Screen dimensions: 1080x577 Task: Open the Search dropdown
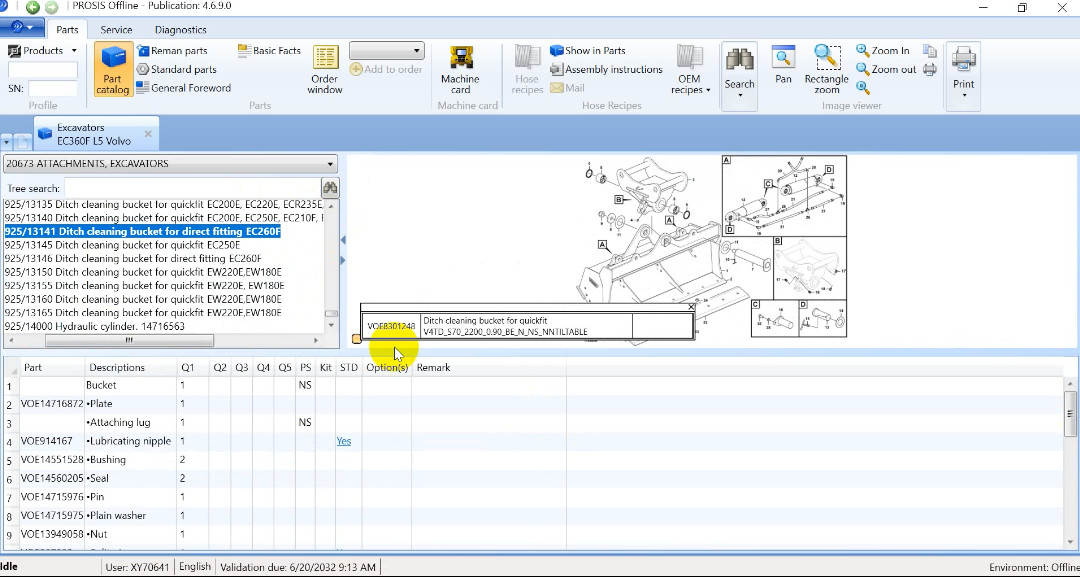point(740,74)
